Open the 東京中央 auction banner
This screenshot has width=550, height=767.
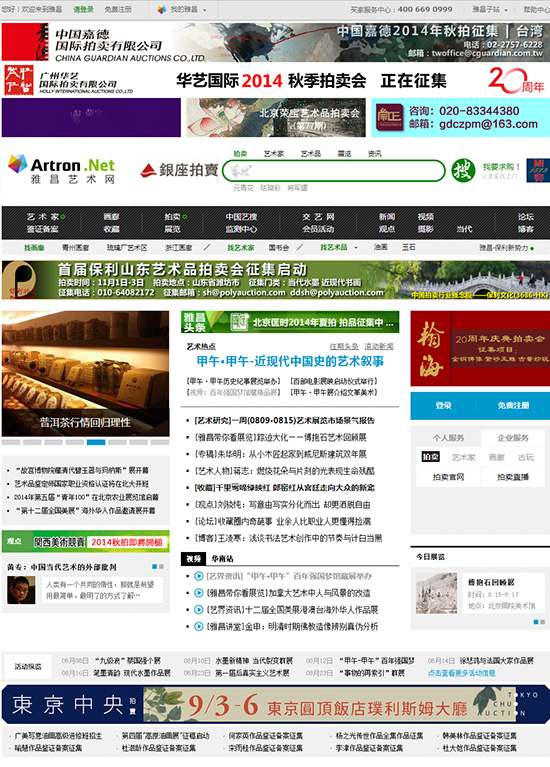point(276,705)
